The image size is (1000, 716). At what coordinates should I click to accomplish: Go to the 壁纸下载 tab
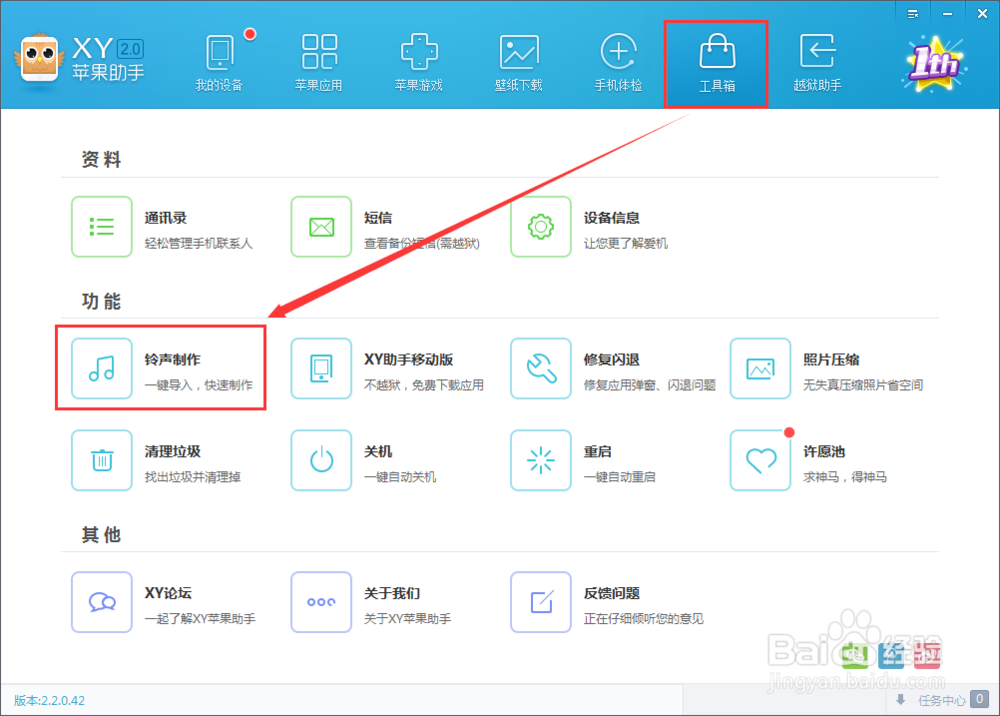[x=518, y=64]
